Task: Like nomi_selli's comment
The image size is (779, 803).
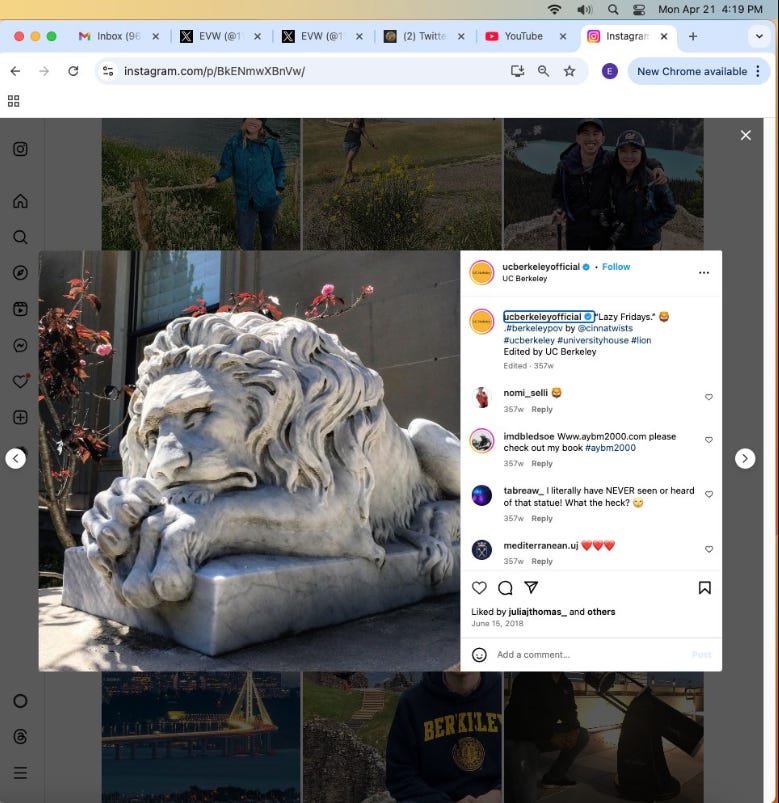Action: 709,397
